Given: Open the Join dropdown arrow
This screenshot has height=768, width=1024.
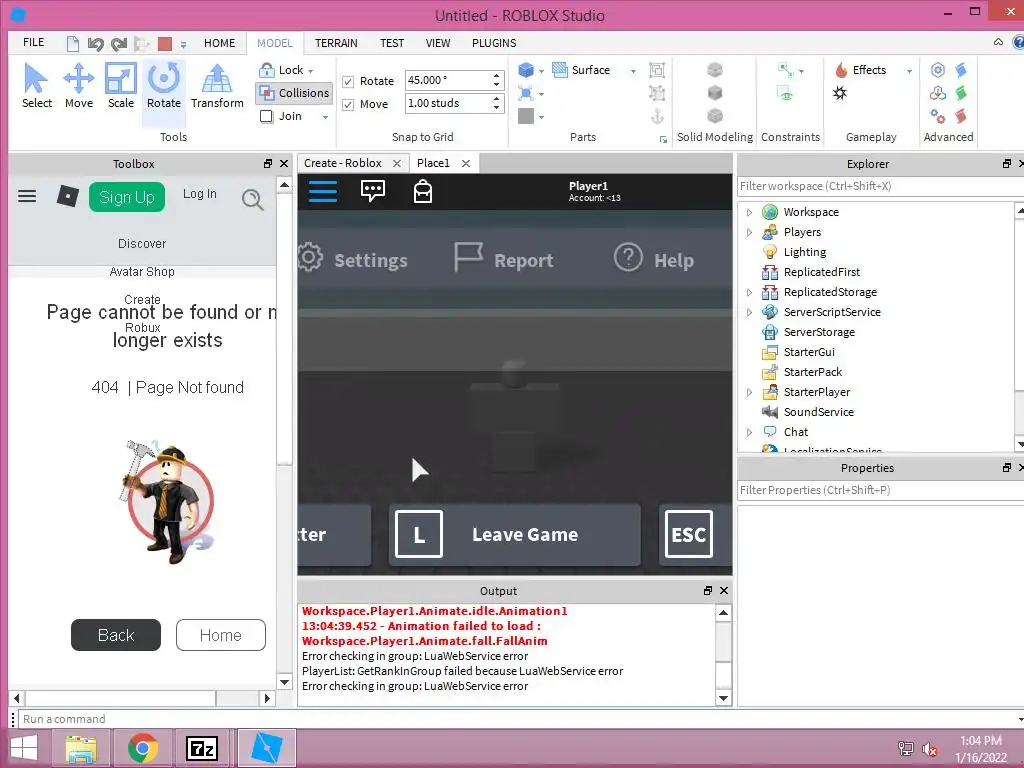Looking at the screenshot, I should click(325, 117).
